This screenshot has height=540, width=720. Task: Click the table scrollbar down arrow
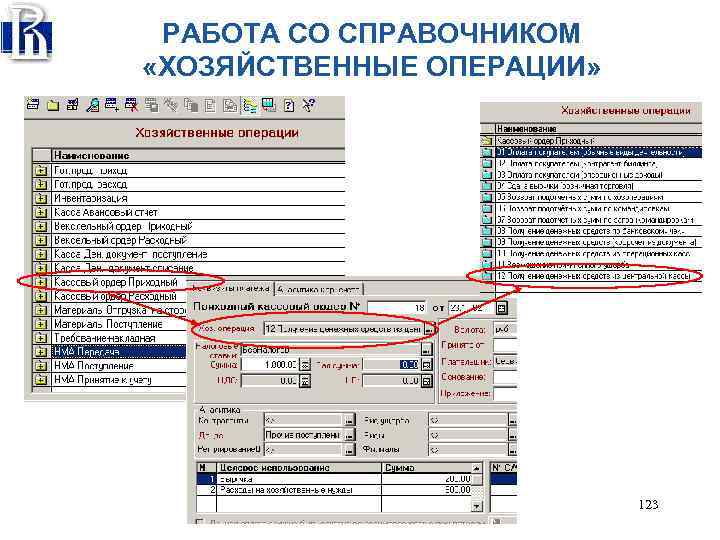point(477,506)
